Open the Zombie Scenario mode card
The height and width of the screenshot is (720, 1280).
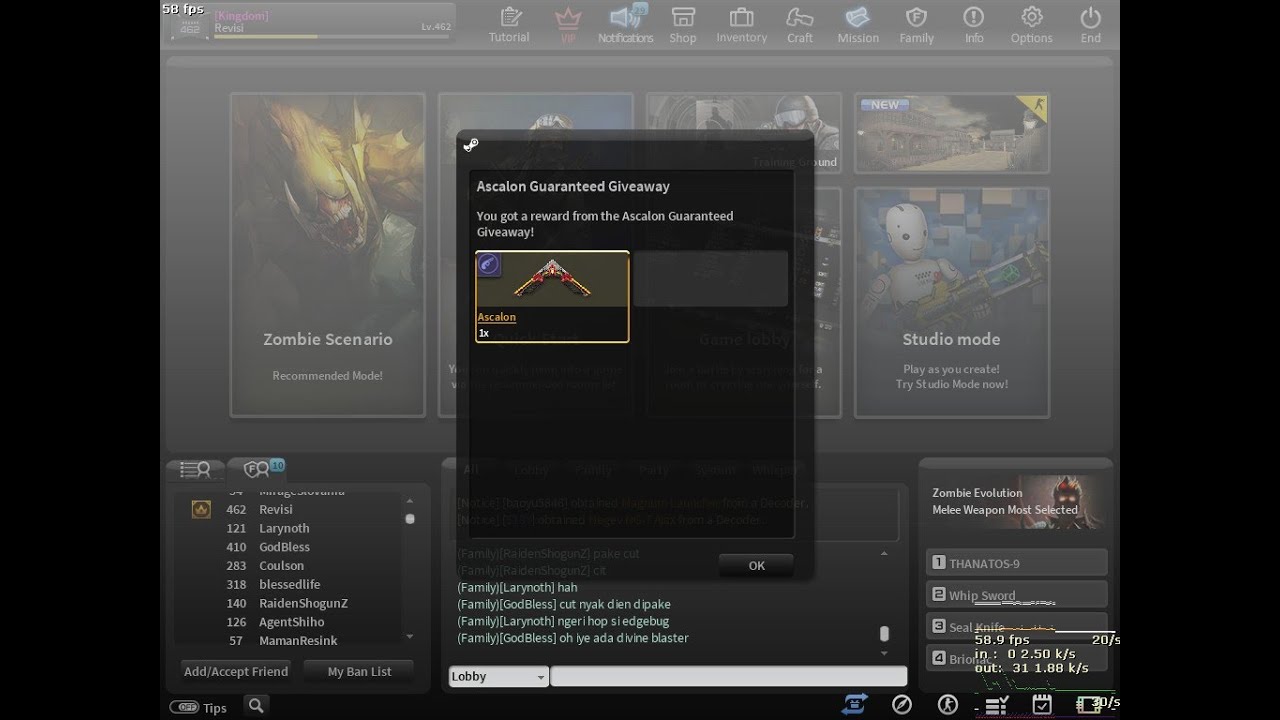pyautogui.click(x=328, y=255)
